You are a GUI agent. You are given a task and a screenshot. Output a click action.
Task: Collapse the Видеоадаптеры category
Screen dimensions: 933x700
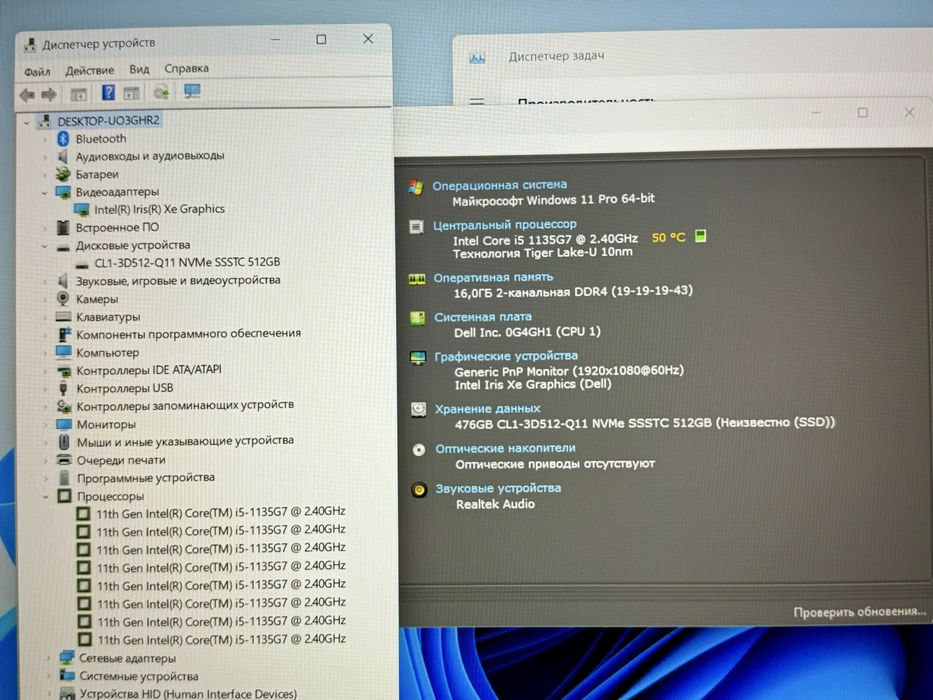click(x=45, y=193)
